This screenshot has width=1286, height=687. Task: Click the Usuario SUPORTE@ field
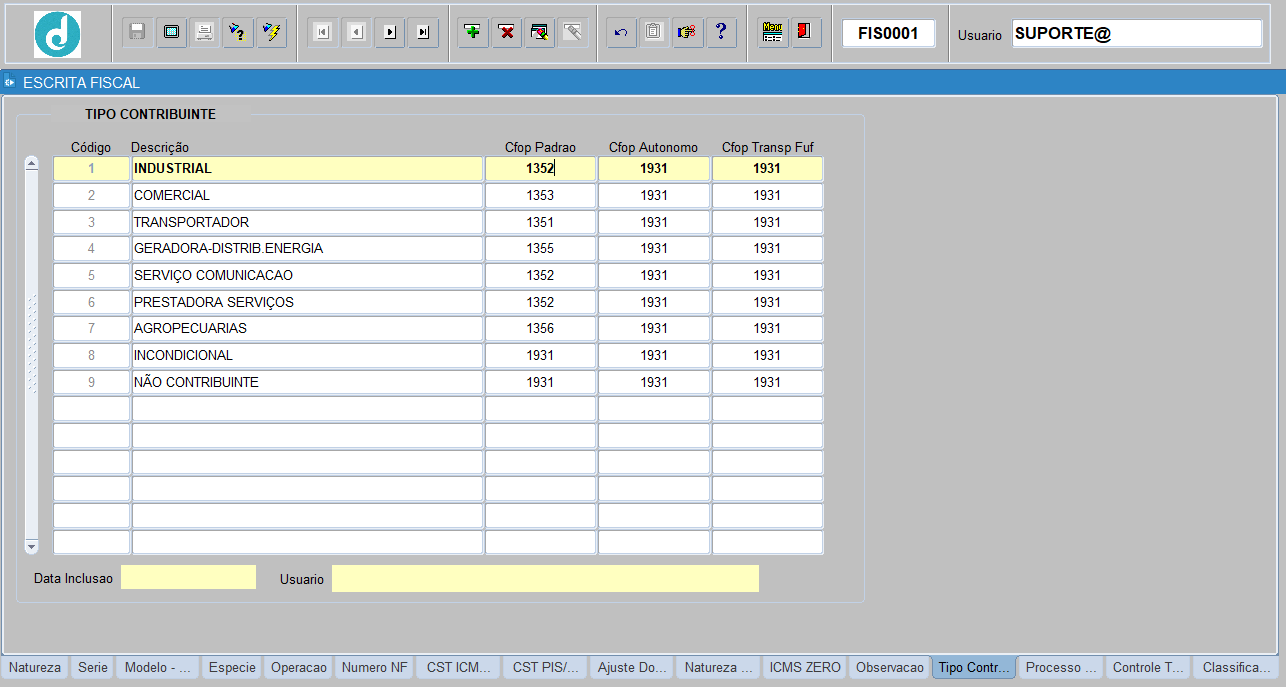point(1137,33)
